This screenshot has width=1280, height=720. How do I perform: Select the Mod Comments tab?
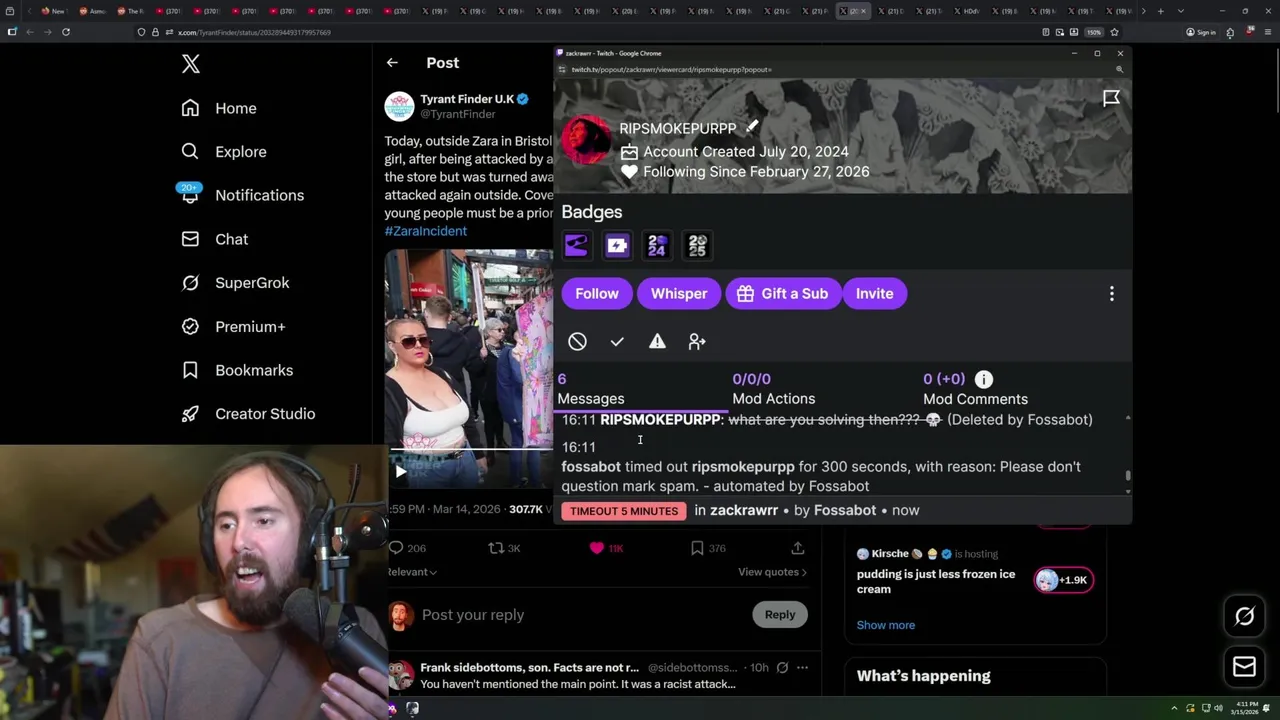[975, 389]
